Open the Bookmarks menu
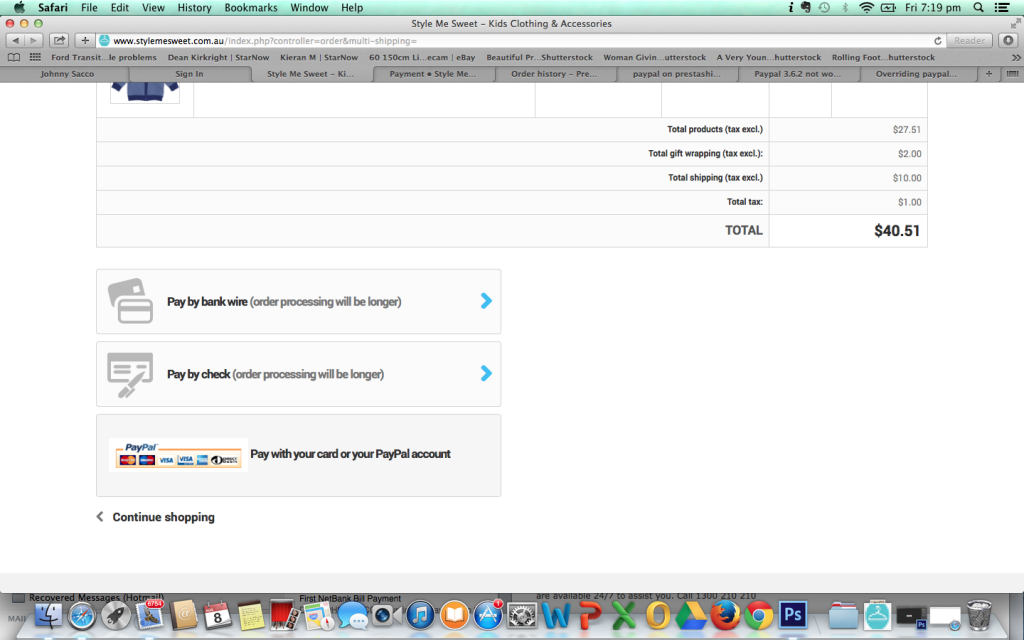This screenshot has width=1024, height=640. coord(250,7)
